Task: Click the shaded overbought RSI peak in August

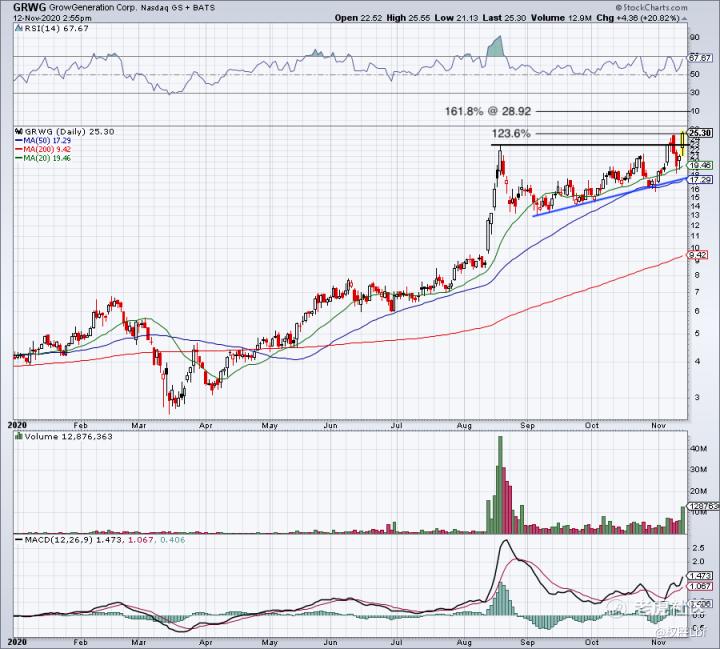Action: 497,47
